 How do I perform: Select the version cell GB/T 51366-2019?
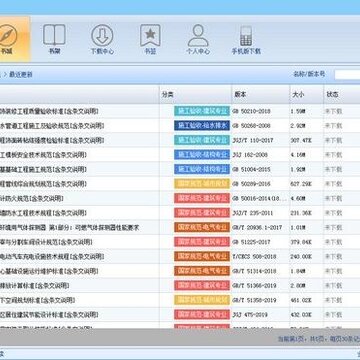pyautogui.click(x=254, y=285)
